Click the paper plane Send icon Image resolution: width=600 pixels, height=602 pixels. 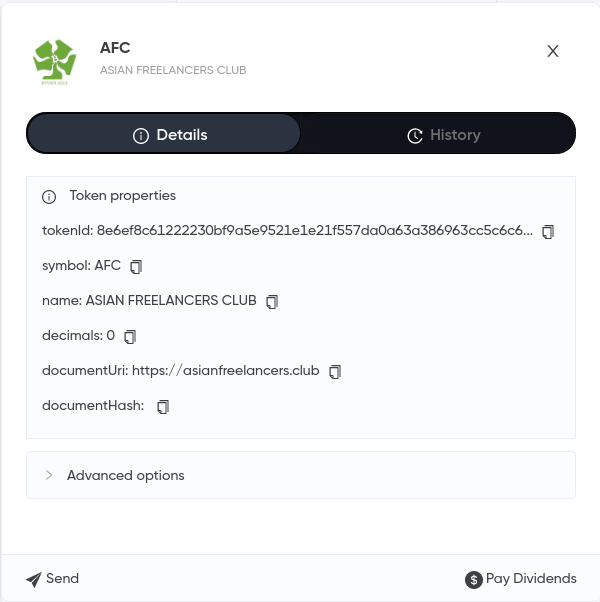point(34,579)
